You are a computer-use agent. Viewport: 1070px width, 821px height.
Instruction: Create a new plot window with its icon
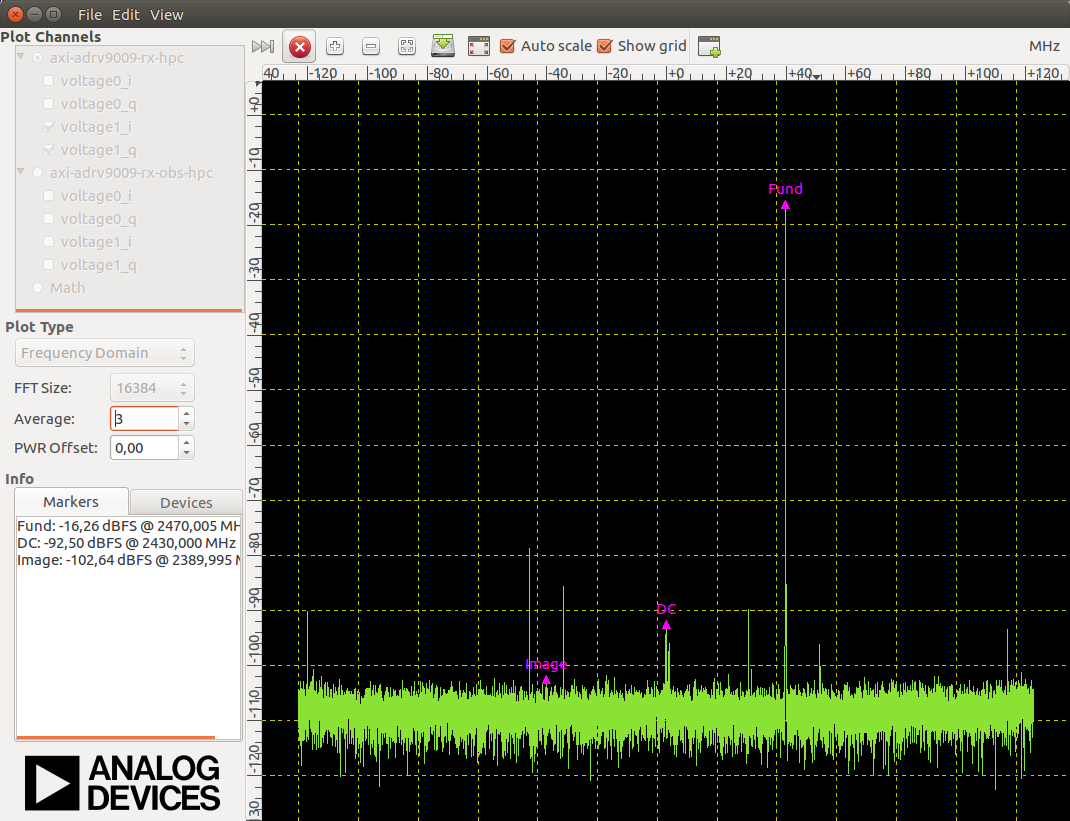710,46
